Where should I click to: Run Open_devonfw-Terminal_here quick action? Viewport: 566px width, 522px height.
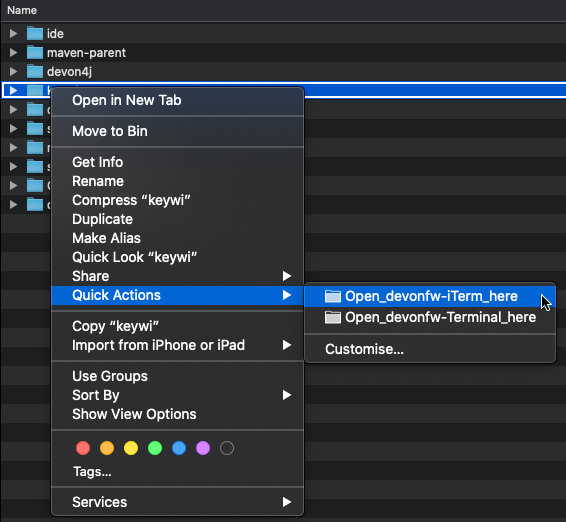430,317
